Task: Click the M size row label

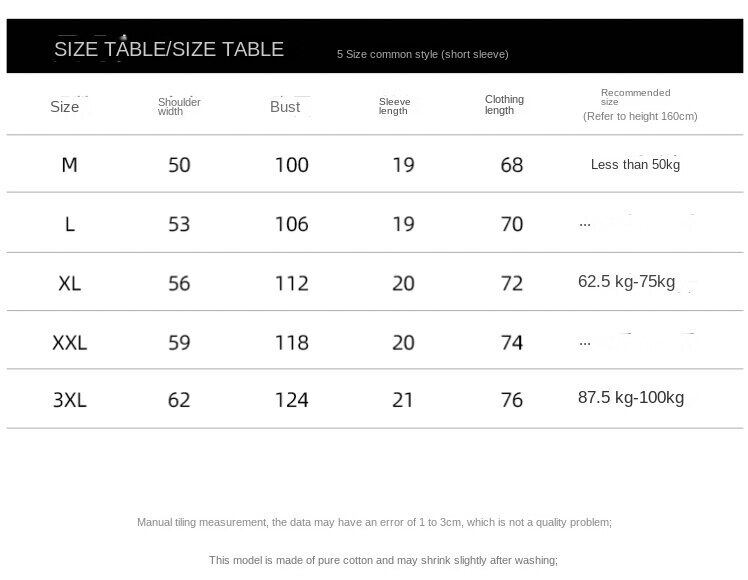Action: point(69,165)
